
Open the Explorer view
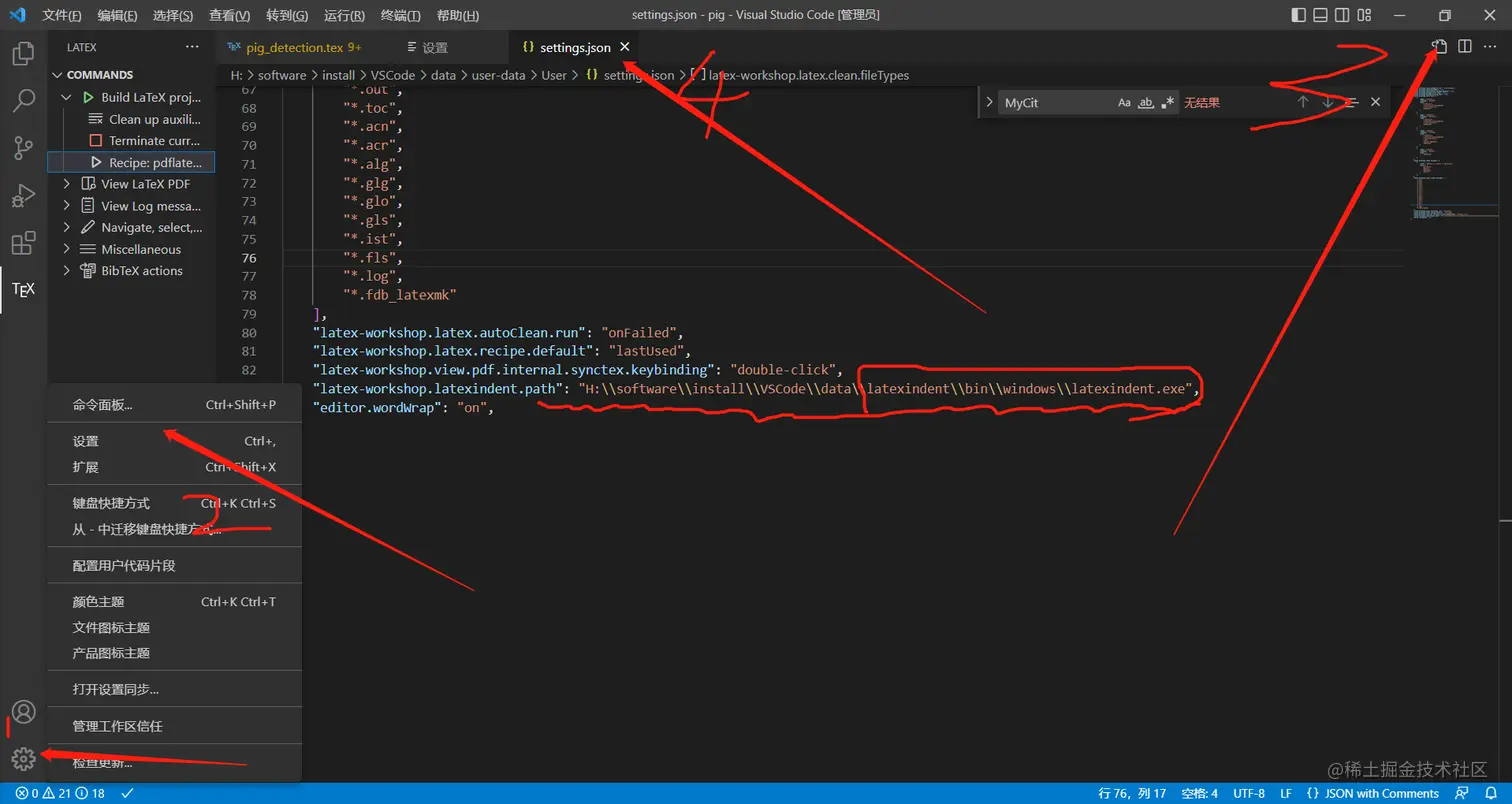pos(23,54)
